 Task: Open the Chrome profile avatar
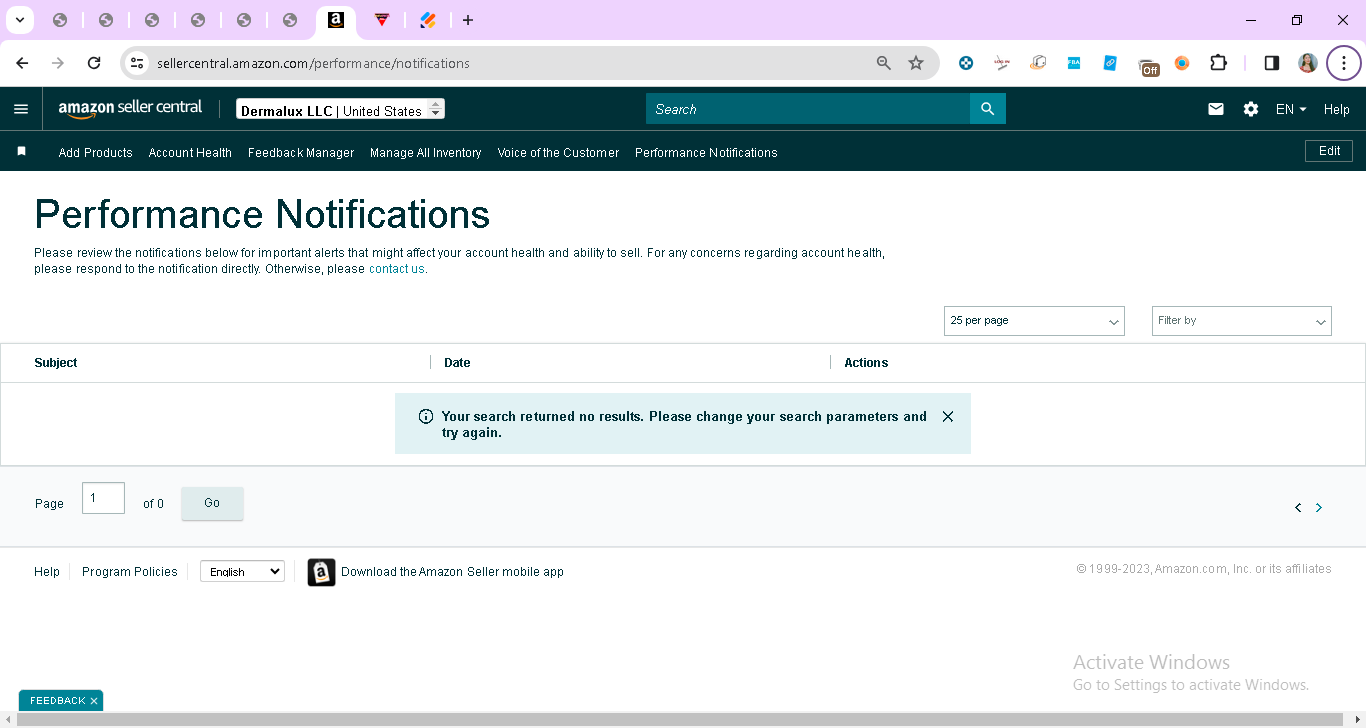[x=1308, y=63]
